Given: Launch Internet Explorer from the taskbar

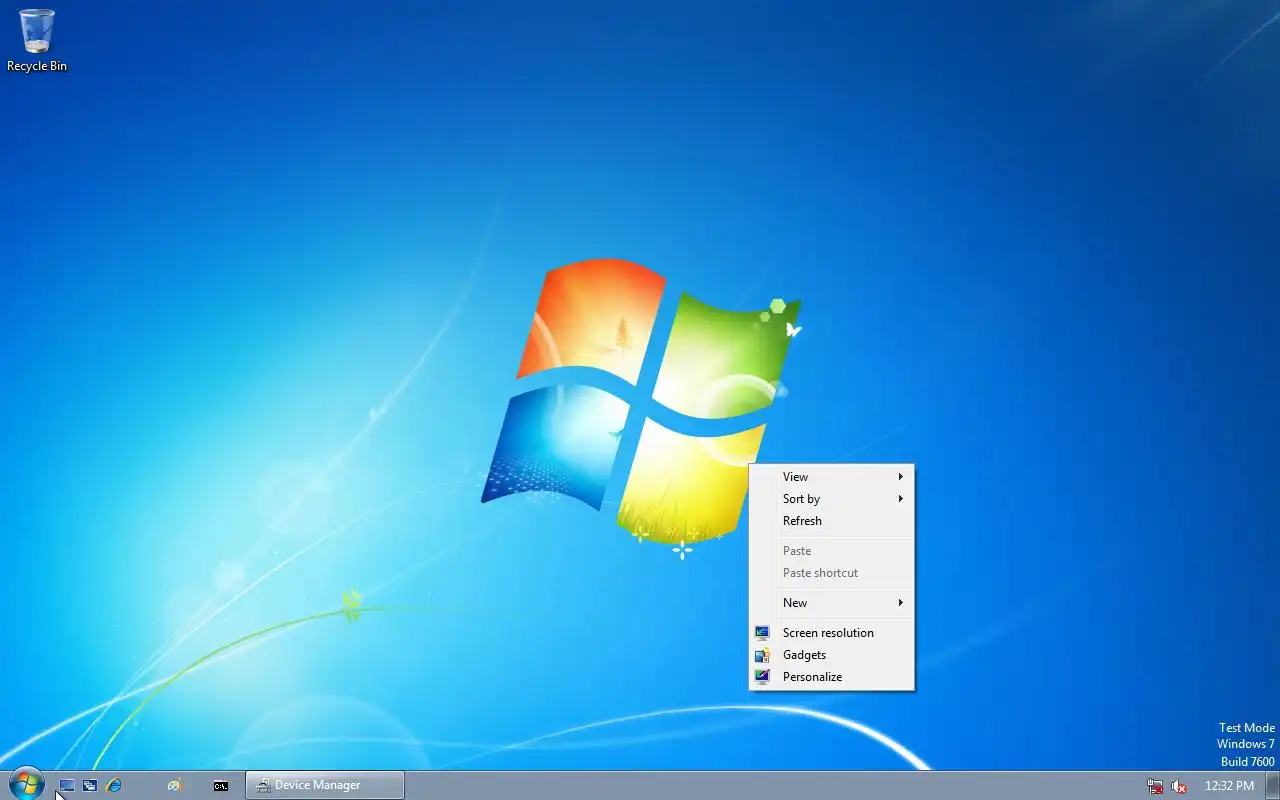Looking at the screenshot, I should coord(114,786).
